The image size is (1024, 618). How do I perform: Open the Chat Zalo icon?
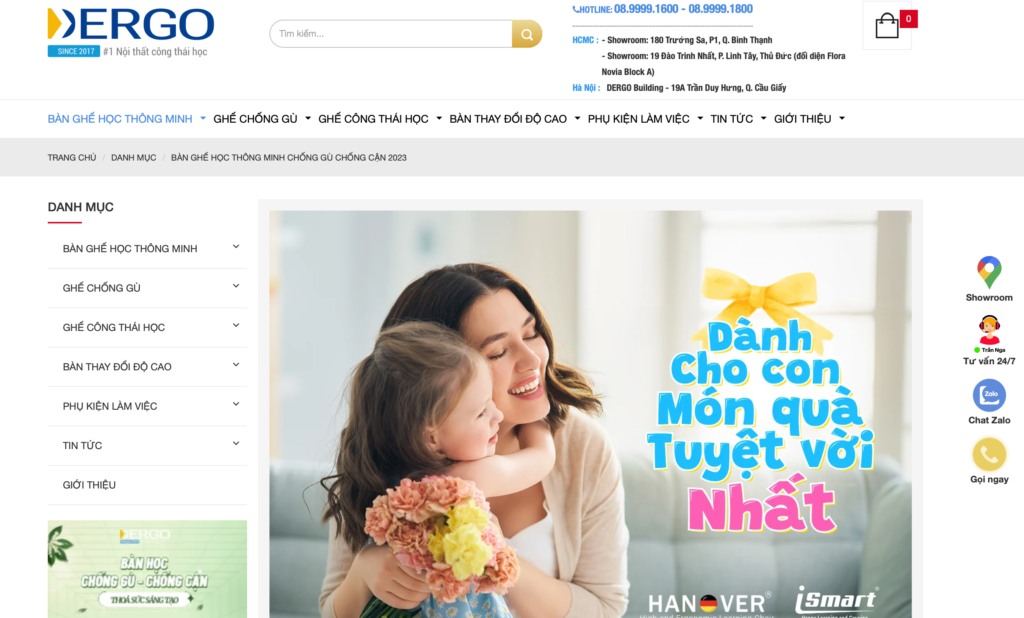coord(989,395)
